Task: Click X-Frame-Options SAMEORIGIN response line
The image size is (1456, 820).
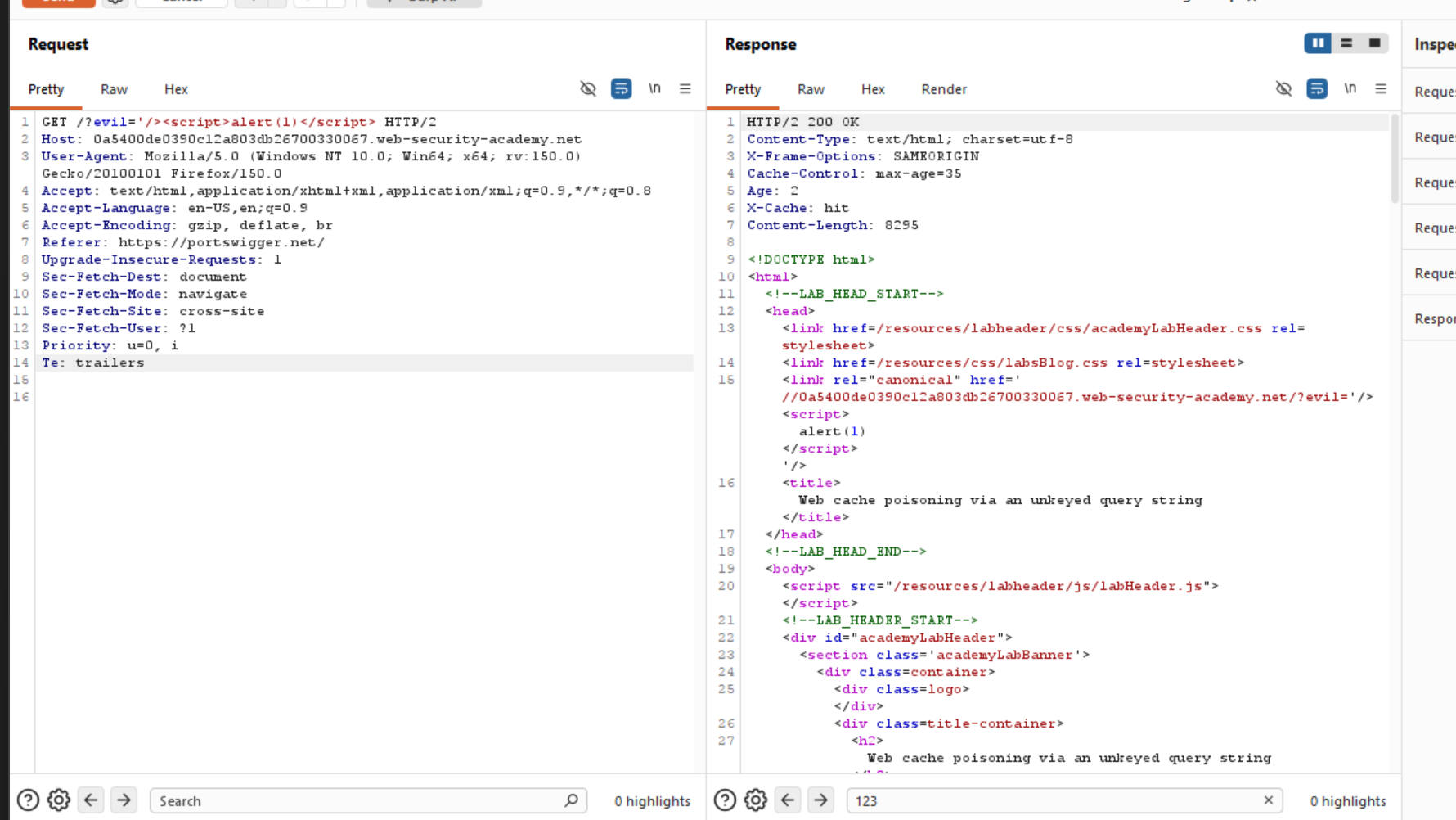Action: click(x=863, y=156)
